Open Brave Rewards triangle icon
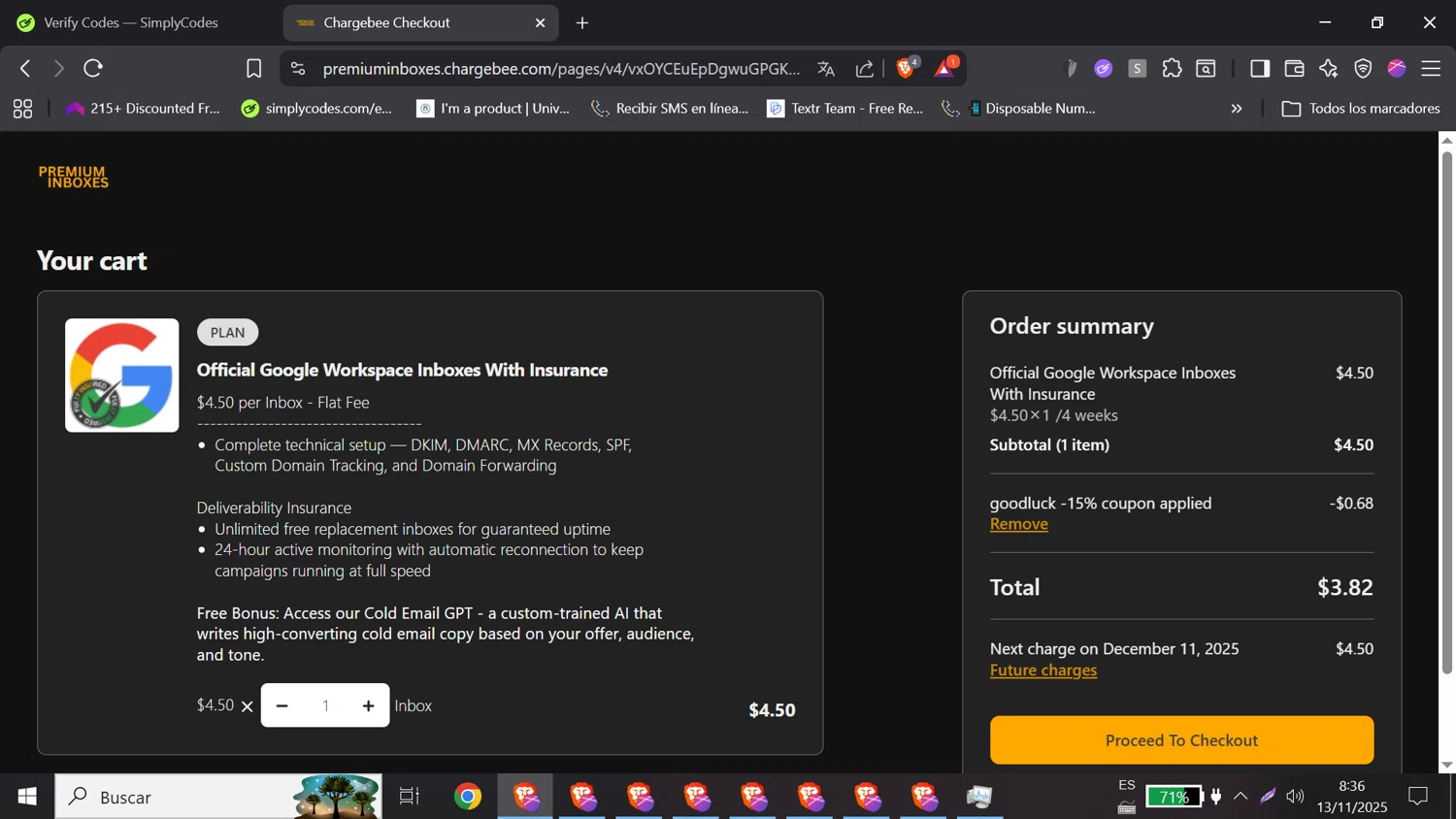This screenshot has width=1456, height=819. (945, 67)
